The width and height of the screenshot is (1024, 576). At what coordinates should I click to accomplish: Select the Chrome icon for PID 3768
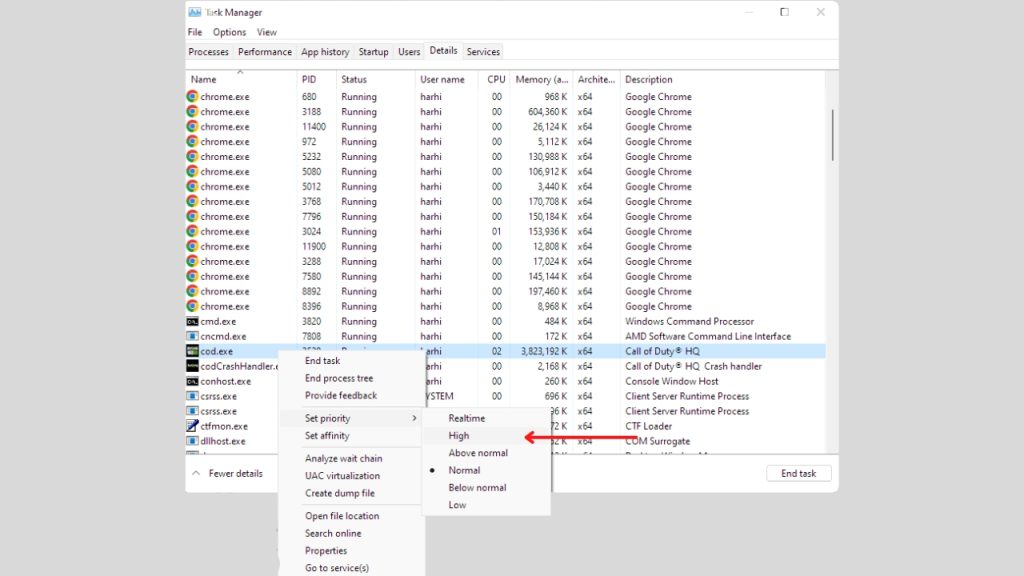[x=192, y=202]
